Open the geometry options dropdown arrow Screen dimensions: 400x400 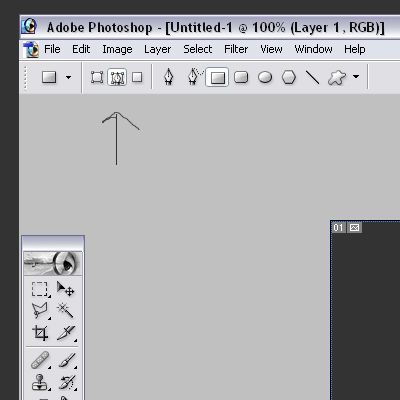coord(356,77)
